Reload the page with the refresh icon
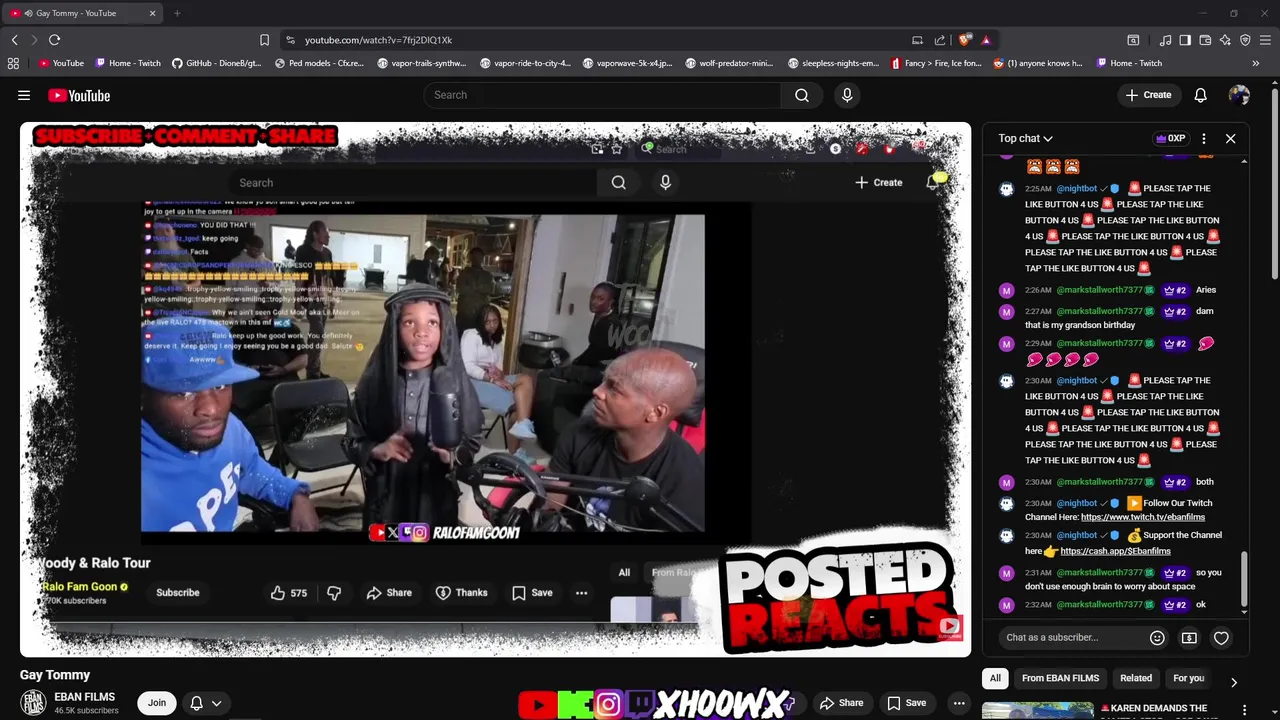 54,40
